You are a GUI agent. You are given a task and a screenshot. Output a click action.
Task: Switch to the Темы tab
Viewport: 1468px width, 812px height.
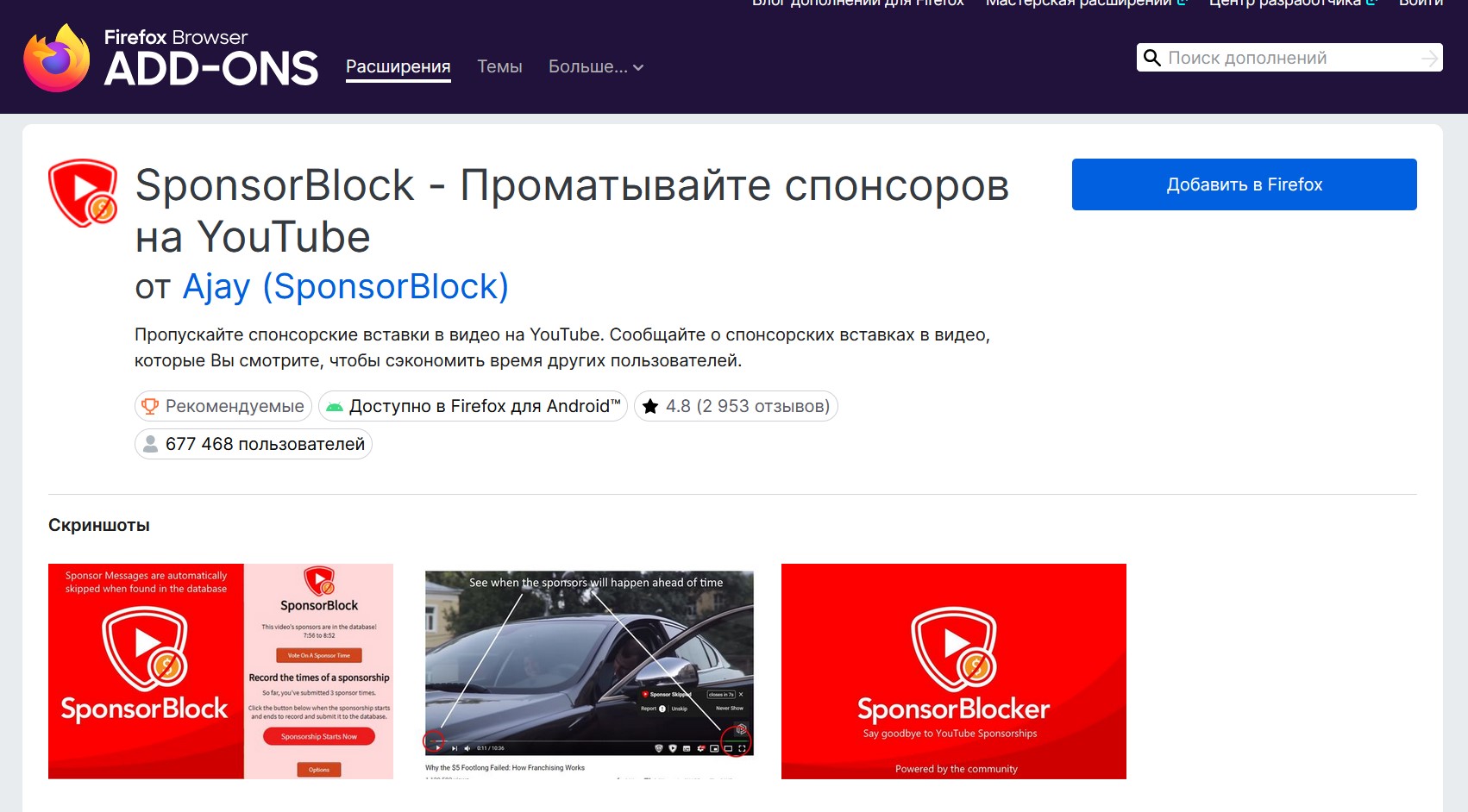click(499, 66)
